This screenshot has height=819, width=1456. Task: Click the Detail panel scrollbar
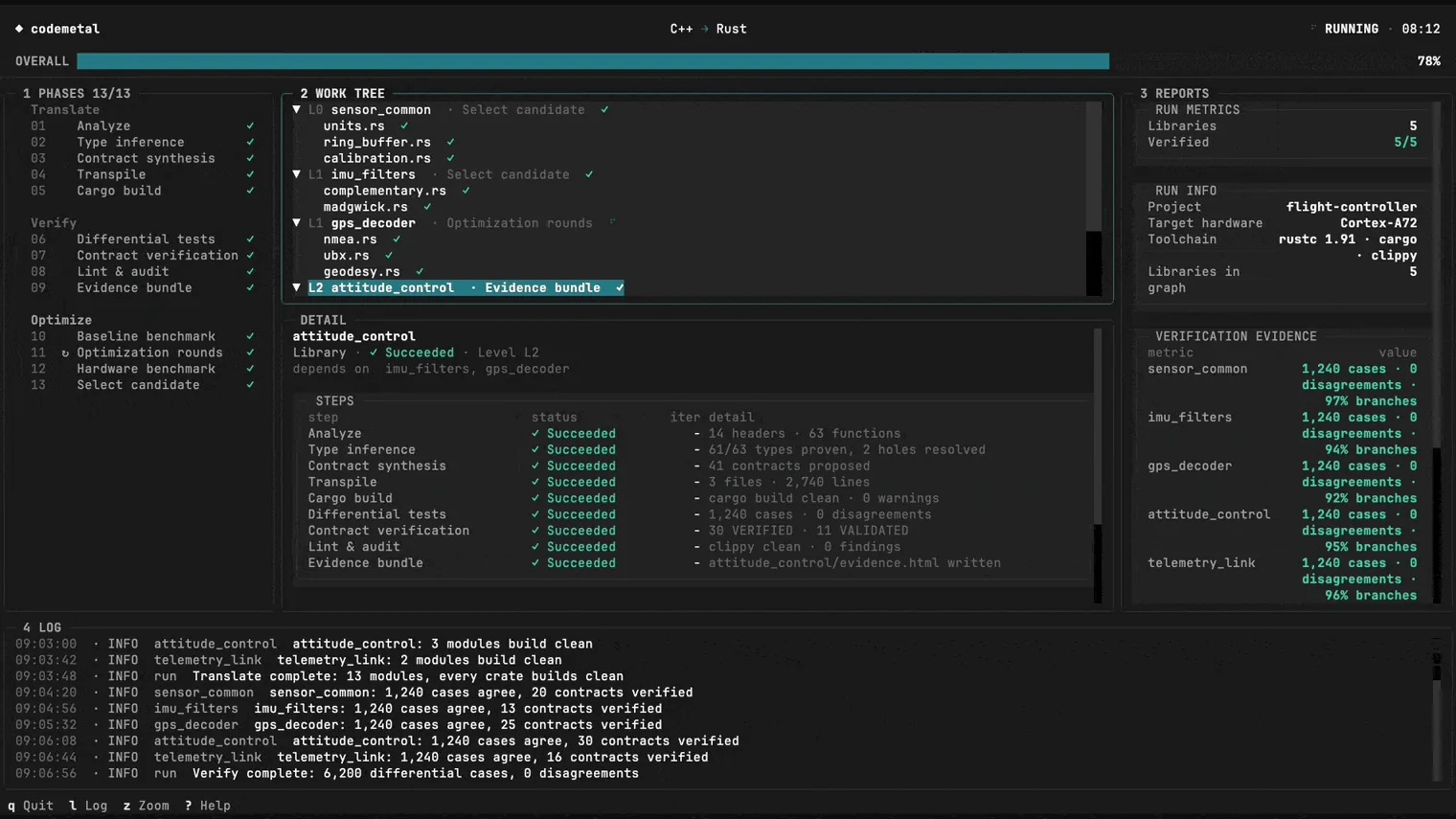(x=1098, y=466)
